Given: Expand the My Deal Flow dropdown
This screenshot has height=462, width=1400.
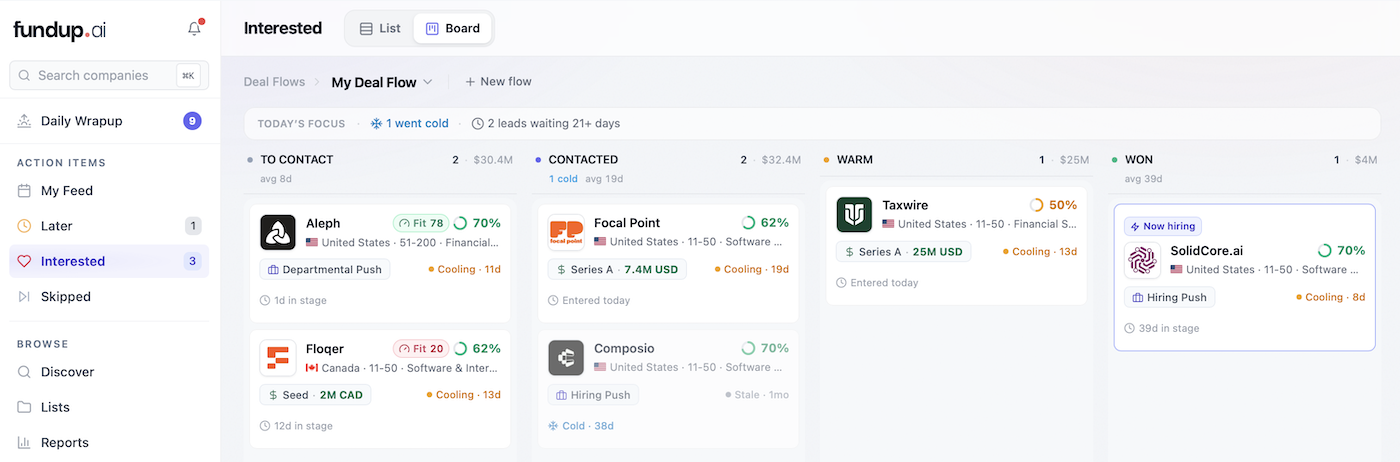Looking at the screenshot, I should coord(382,82).
